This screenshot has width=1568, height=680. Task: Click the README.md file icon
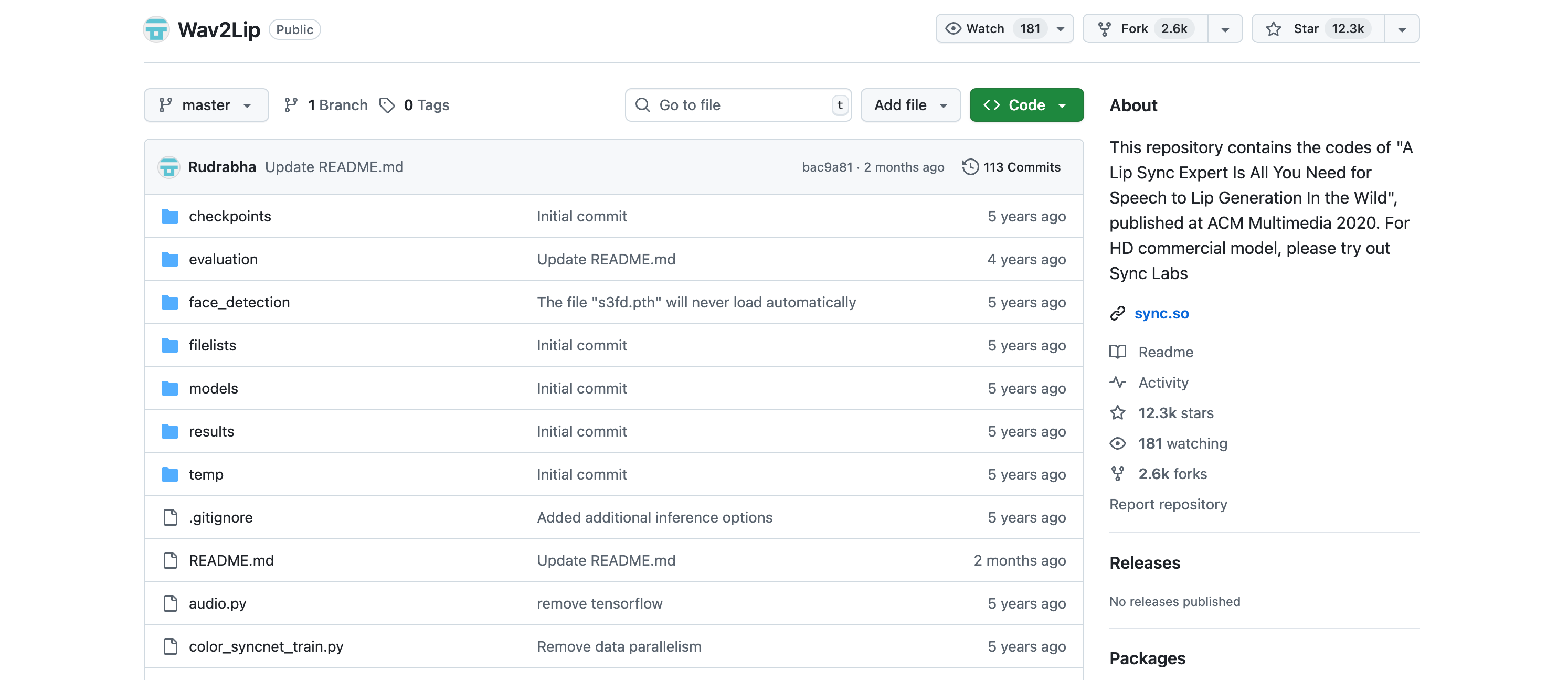tap(171, 560)
